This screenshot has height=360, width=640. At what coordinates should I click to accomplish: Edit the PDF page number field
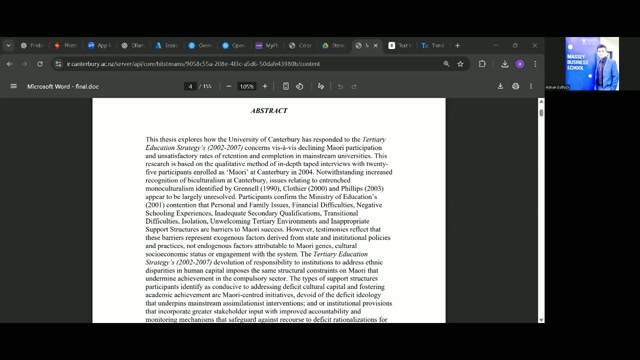190,86
